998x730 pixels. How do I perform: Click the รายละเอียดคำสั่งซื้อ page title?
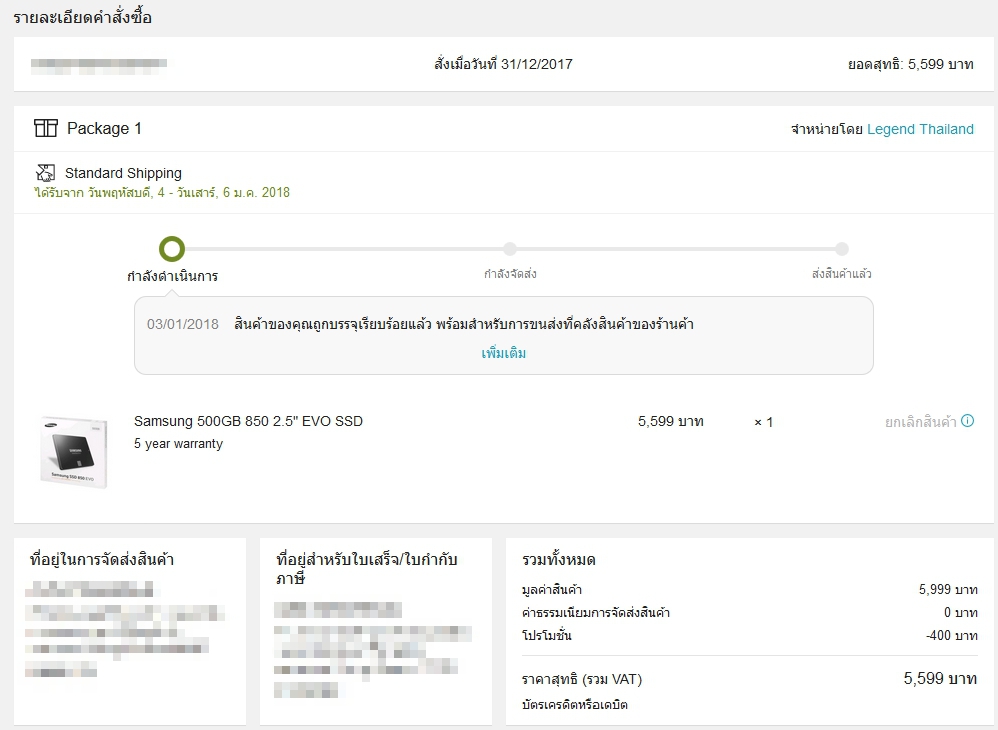83,17
